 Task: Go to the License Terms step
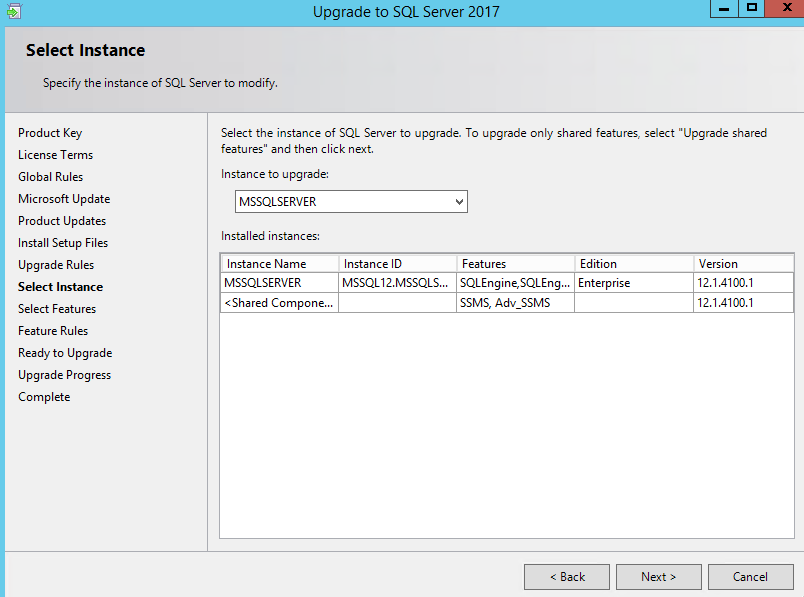point(55,155)
